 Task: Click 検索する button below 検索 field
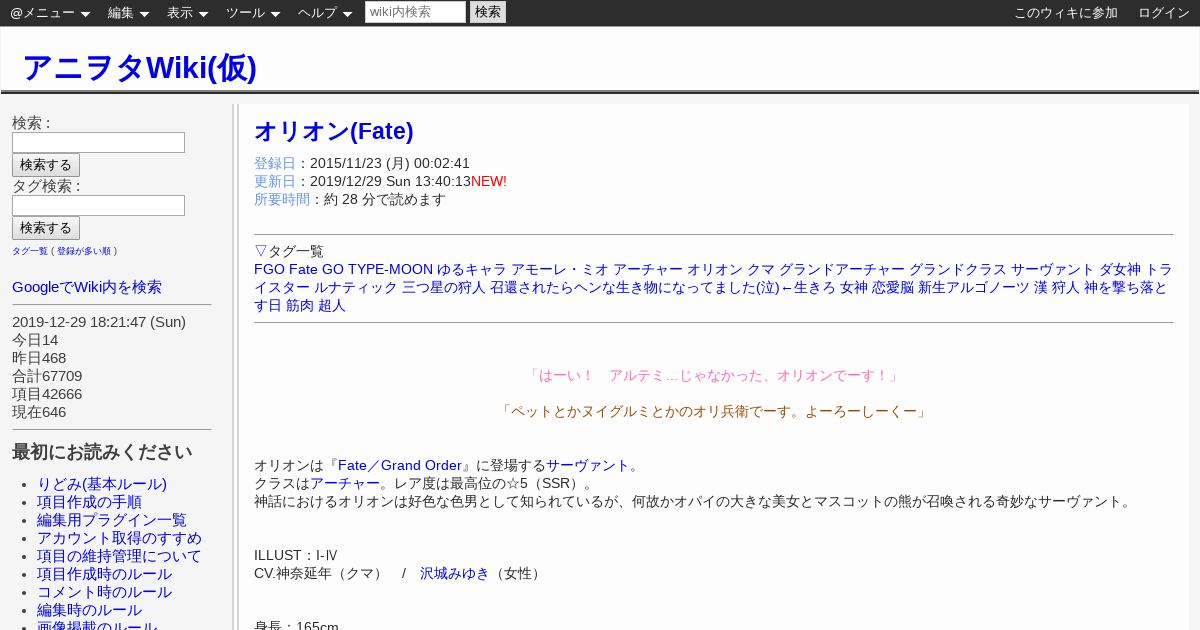click(46, 165)
